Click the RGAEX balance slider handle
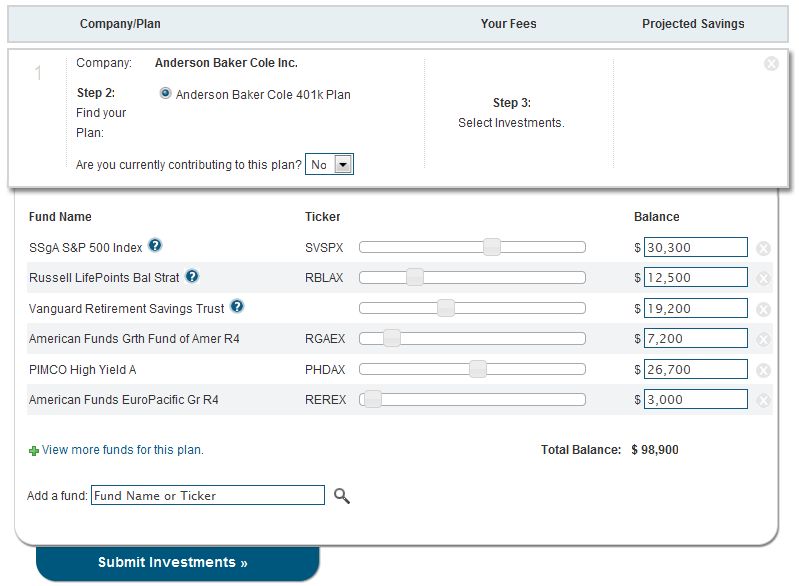Screen dimensions: 799x586 tap(392, 338)
